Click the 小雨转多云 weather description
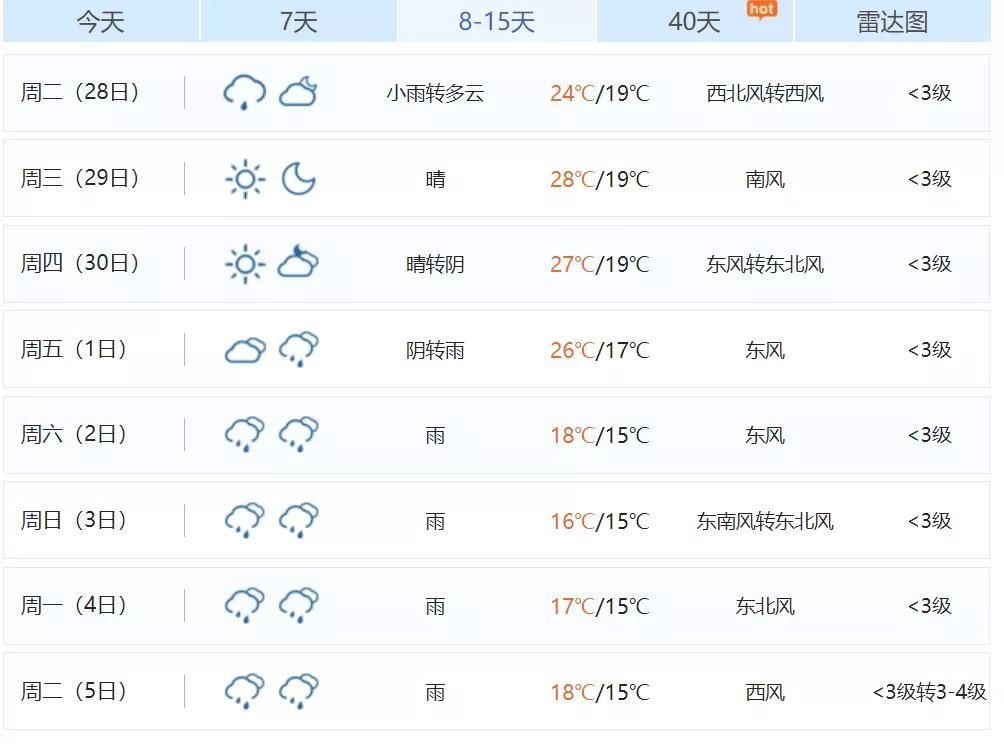 point(435,94)
